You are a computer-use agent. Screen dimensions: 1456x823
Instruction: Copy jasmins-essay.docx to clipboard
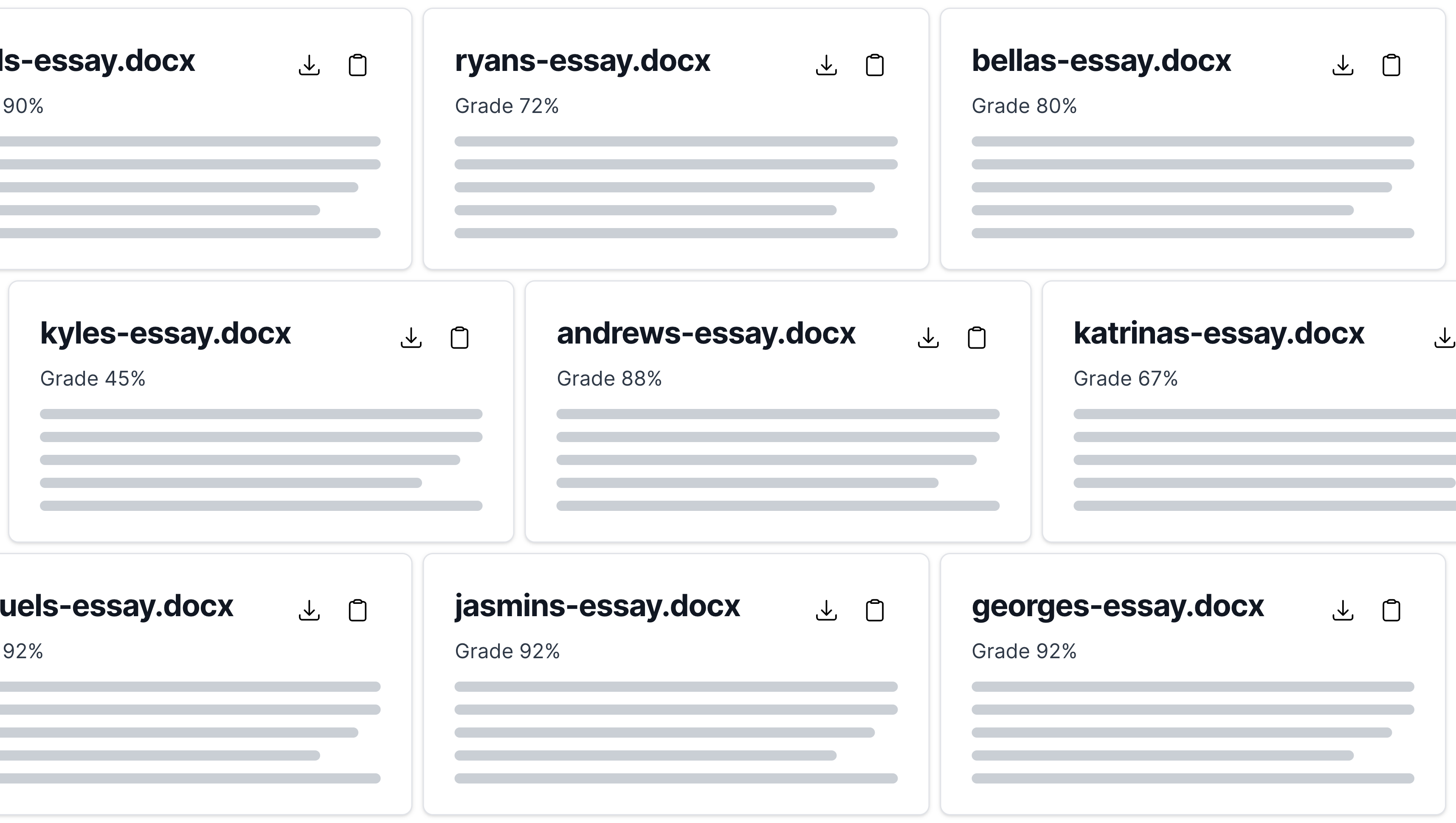coord(874,611)
